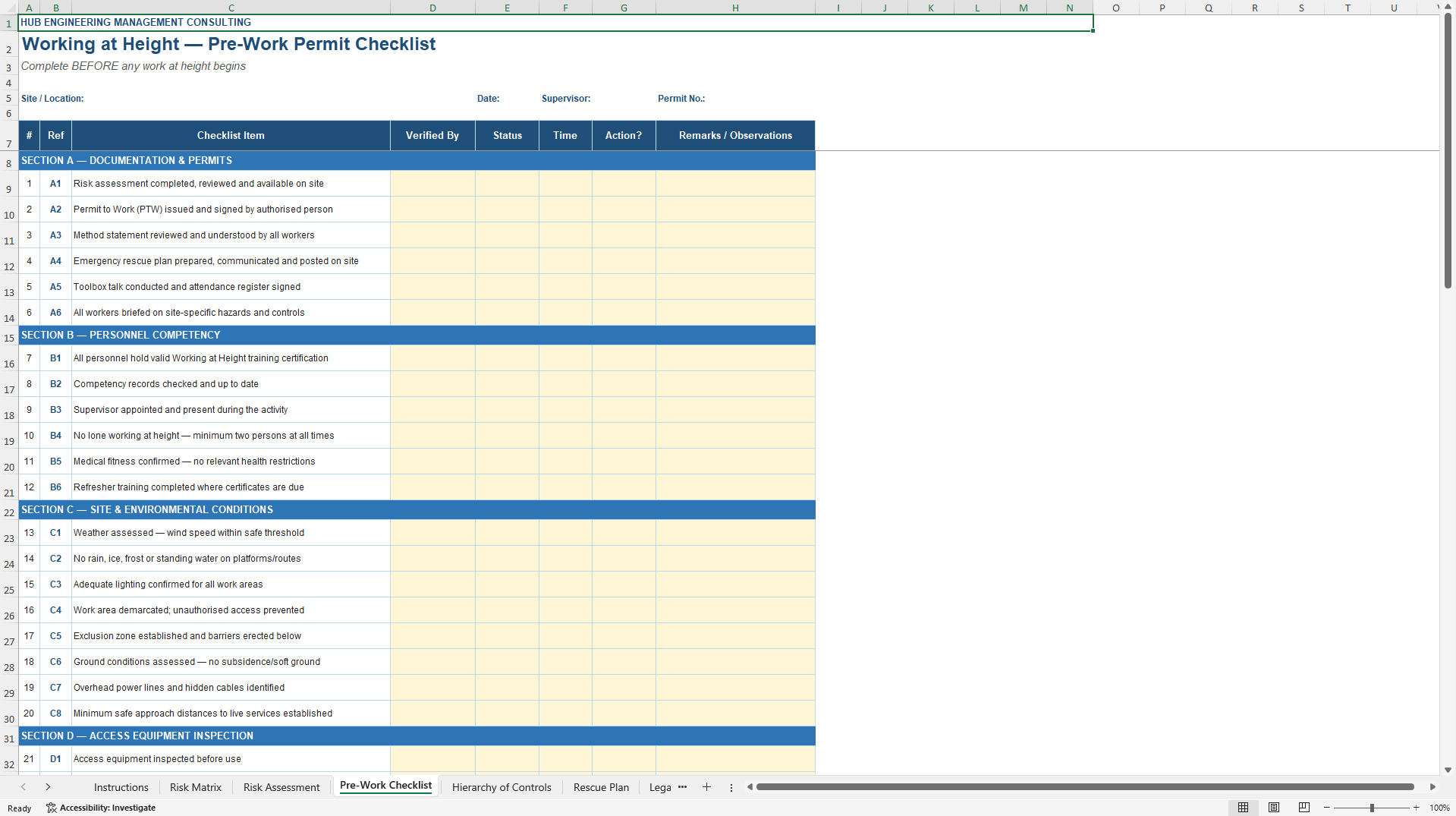Adjust the zoom slider handle
The height and width of the screenshot is (816, 1456).
coord(1372,808)
